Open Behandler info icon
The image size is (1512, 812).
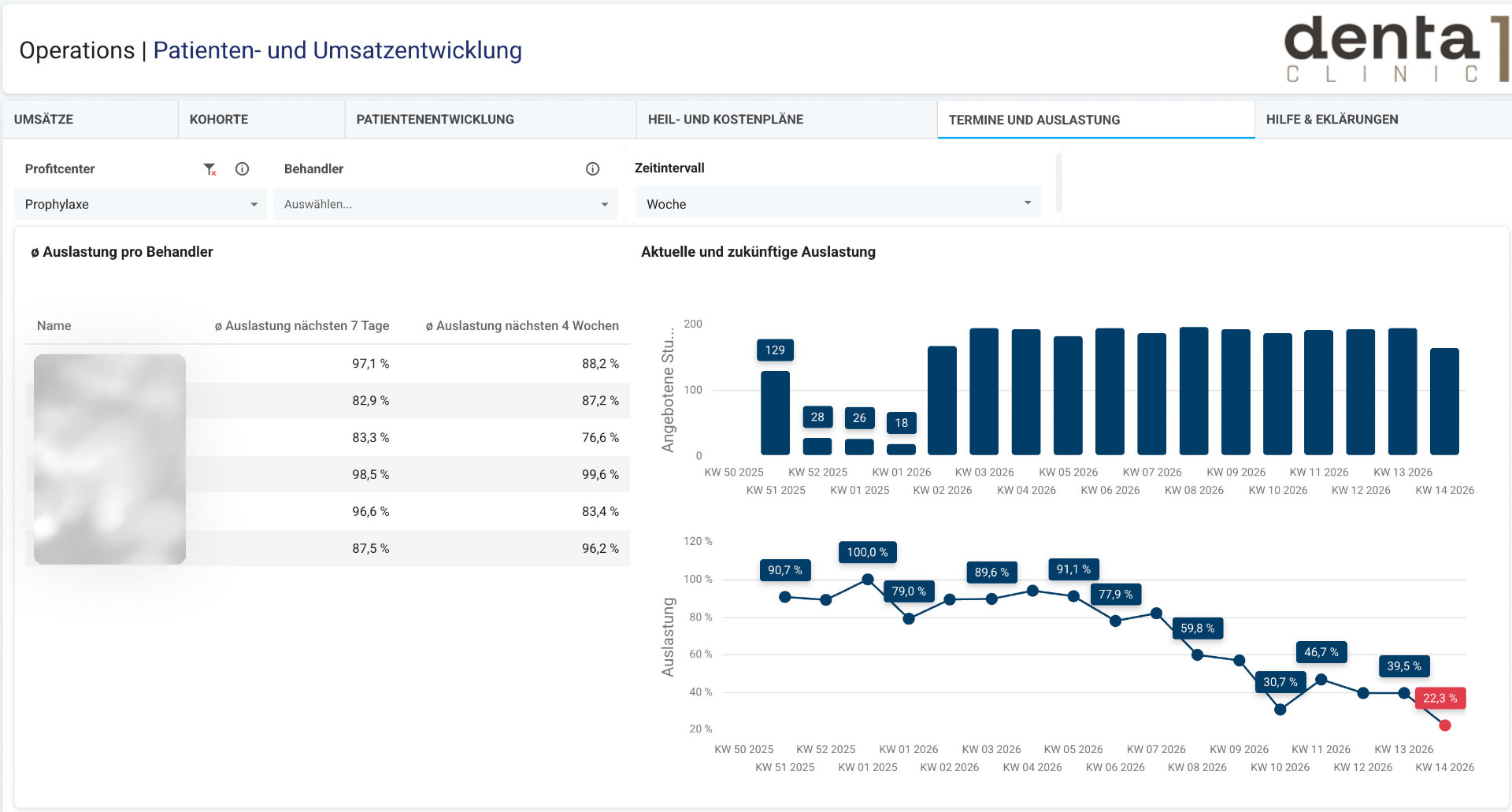[x=593, y=169]
